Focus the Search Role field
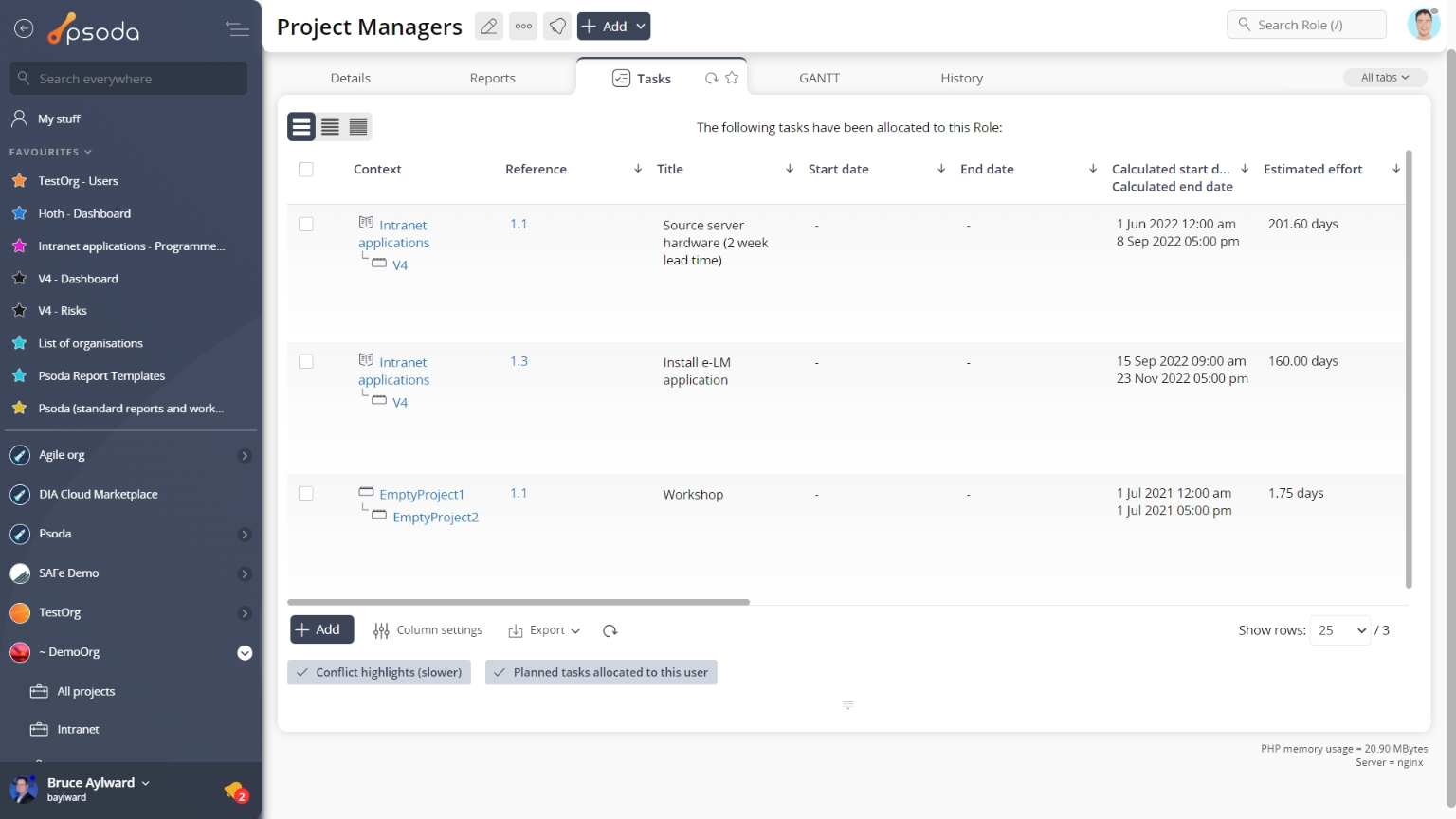 tap(1307, 25)
